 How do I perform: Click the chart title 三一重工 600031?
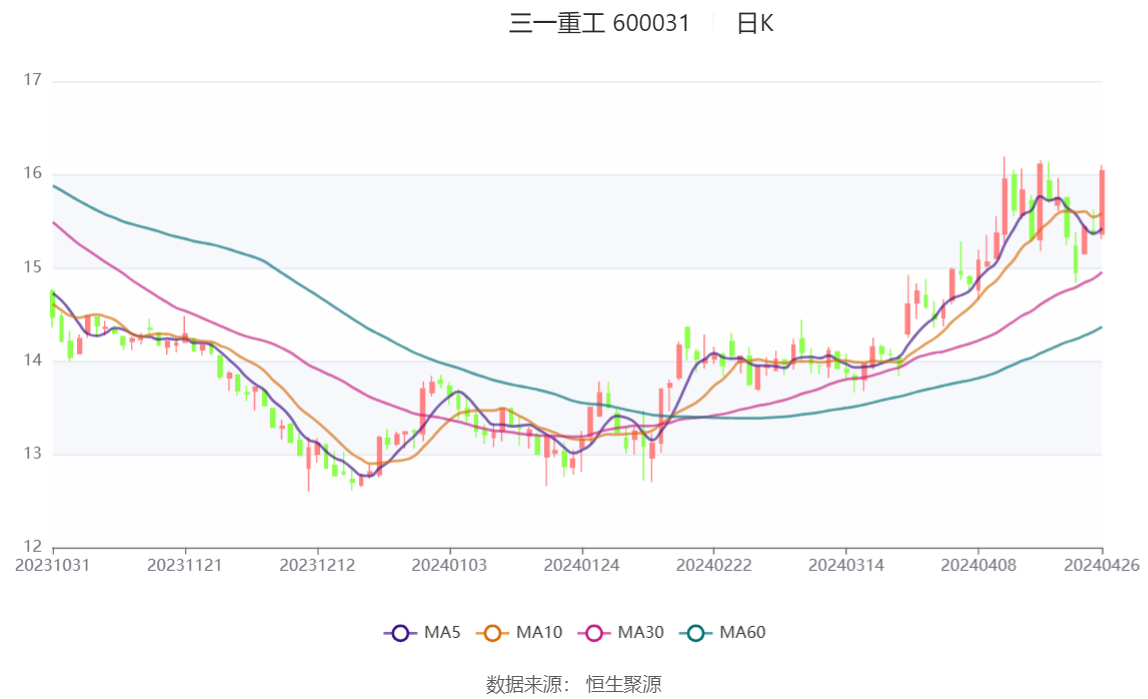coord(599,23)
